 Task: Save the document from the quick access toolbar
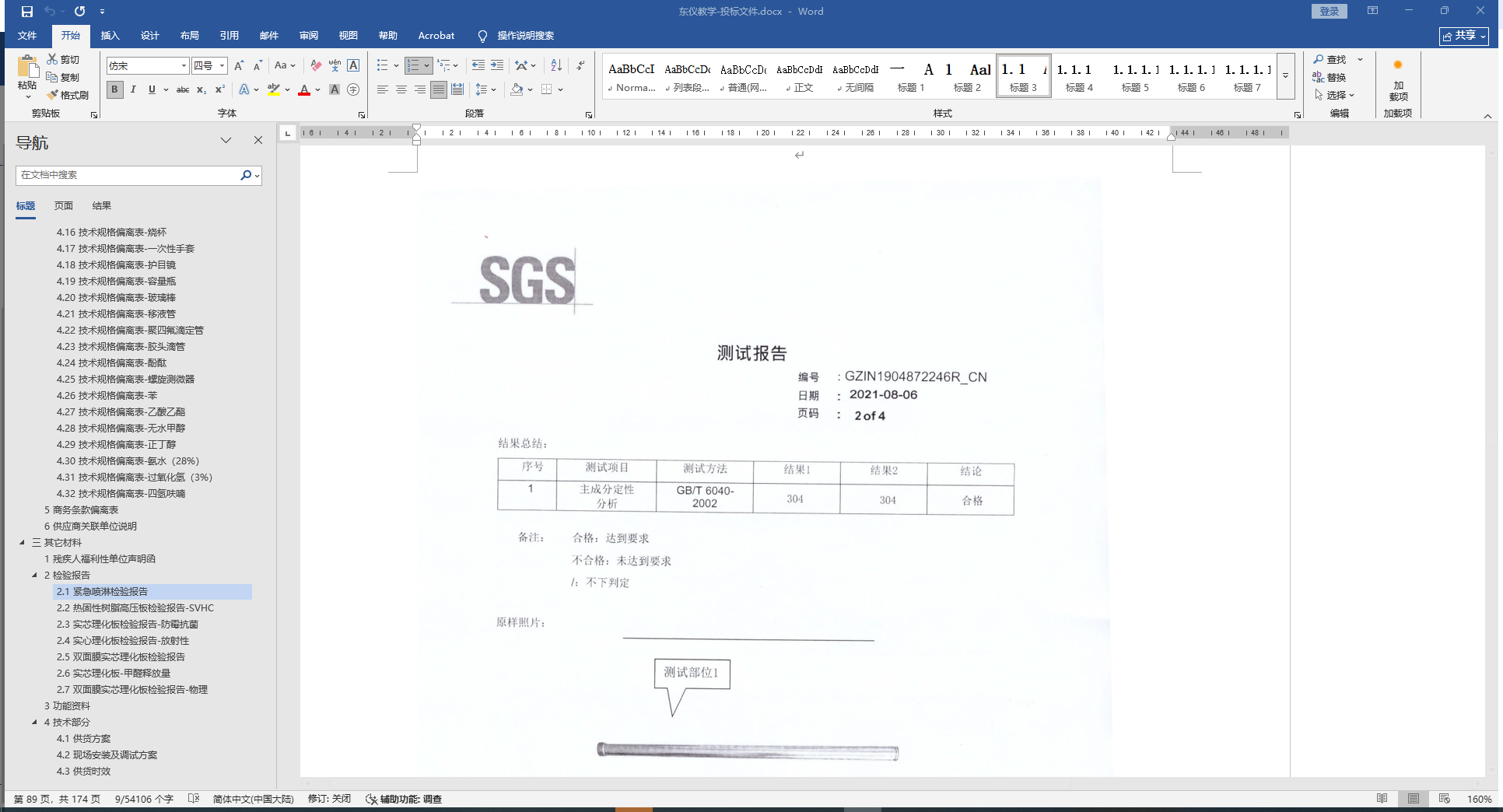click(x=27, y=12)
